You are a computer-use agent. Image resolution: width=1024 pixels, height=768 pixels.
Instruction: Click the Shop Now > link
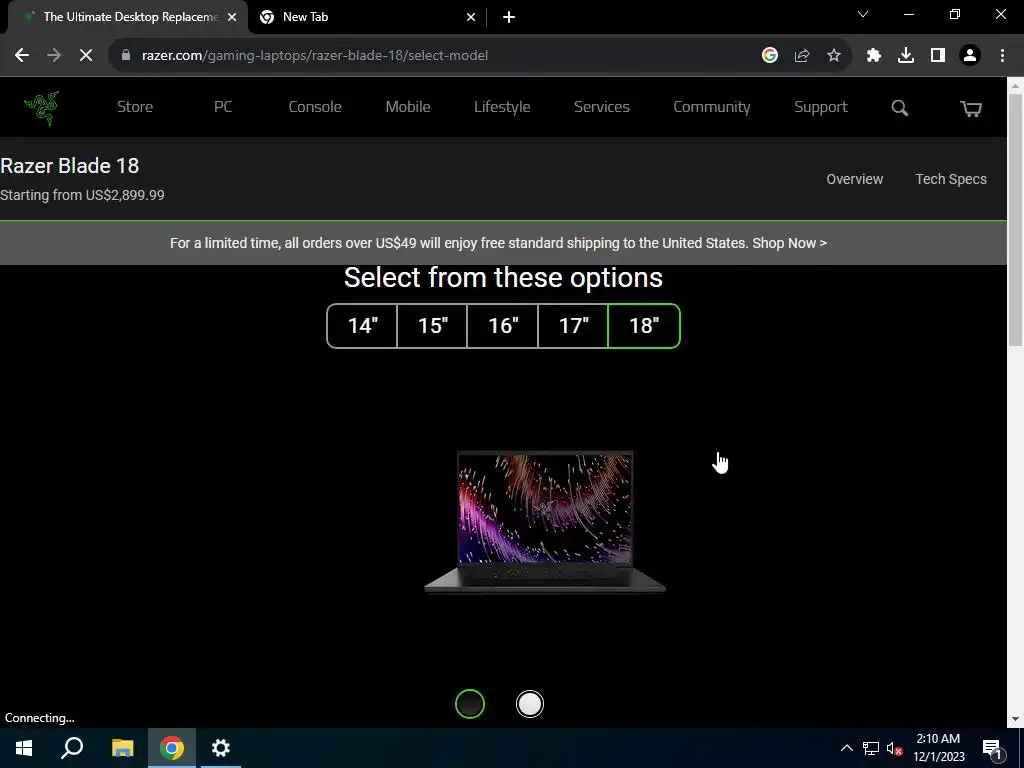click(789, 243)
